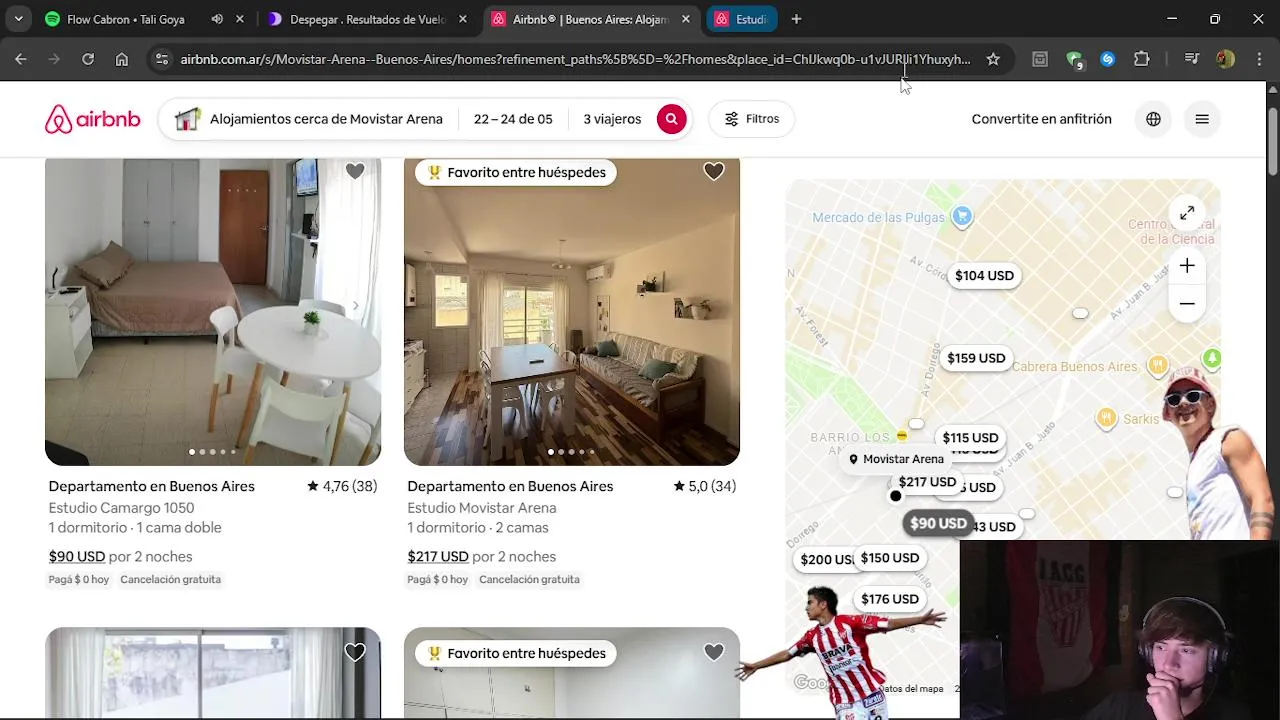This screenshot has width=1280, height=720.
Task: Select the $150 USD map marker
Action: [x=889, y=558]
